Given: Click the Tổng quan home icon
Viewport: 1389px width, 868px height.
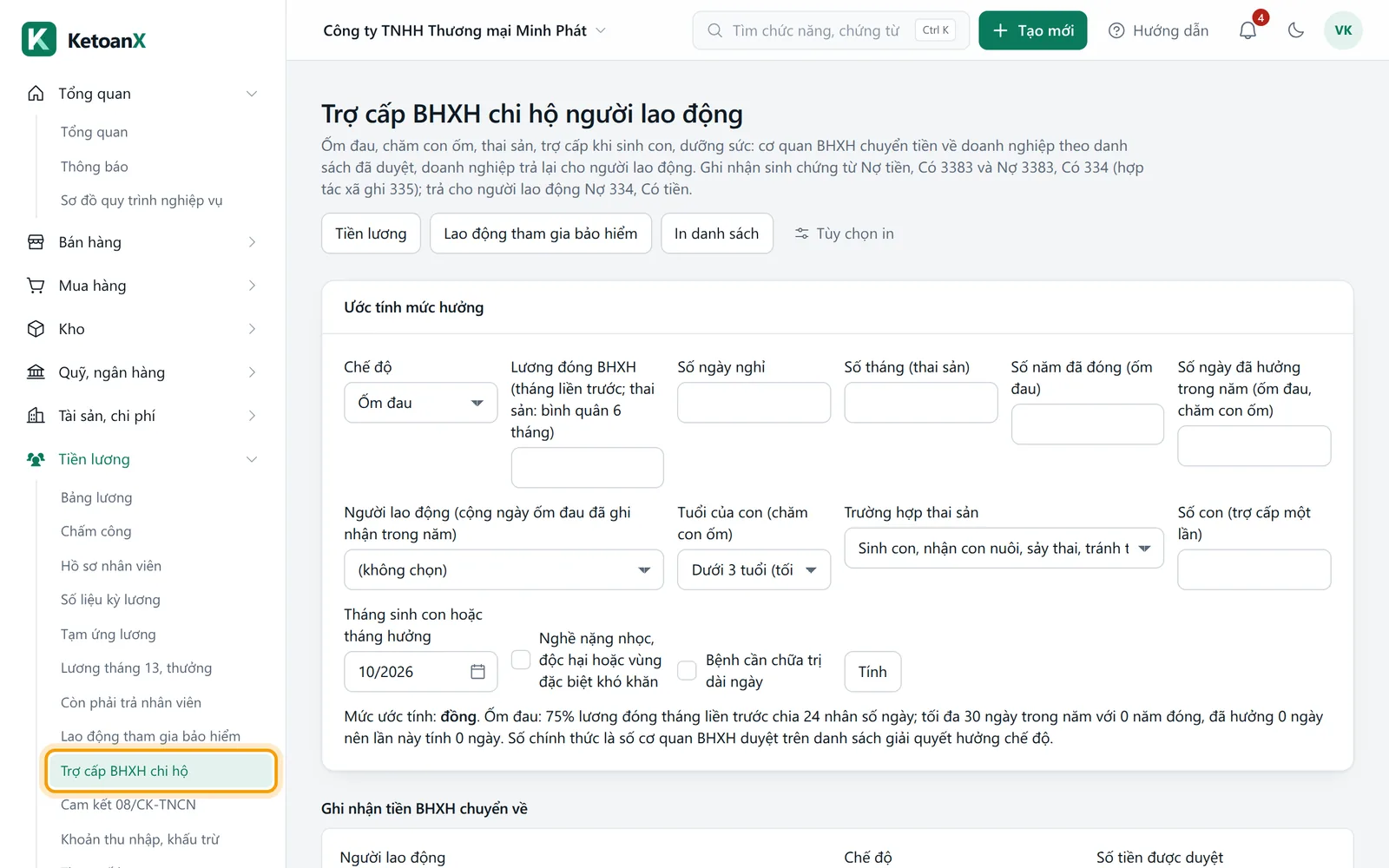Looking at the screenshot, I should pyautogui.click(x=36, y=94).
